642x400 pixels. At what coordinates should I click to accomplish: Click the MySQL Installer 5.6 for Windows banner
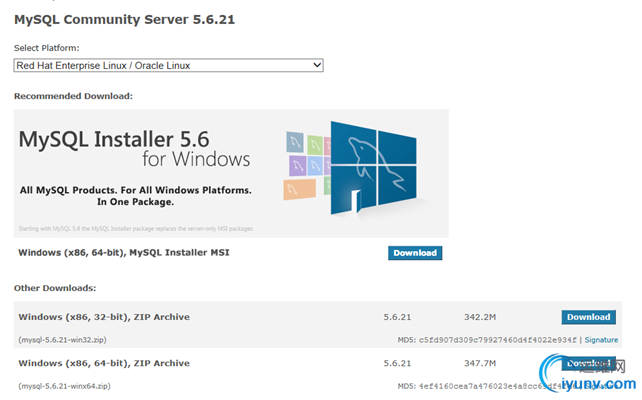tap(231, 173)
